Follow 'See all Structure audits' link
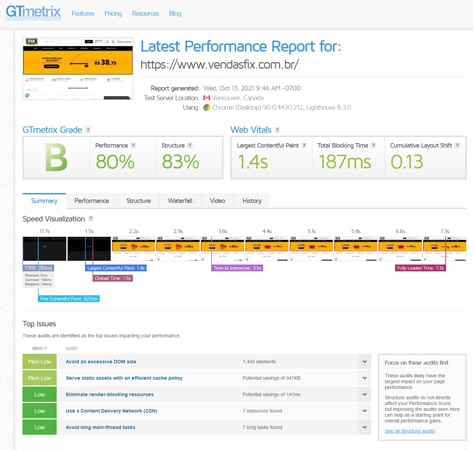473x450 pixels. 410,431
